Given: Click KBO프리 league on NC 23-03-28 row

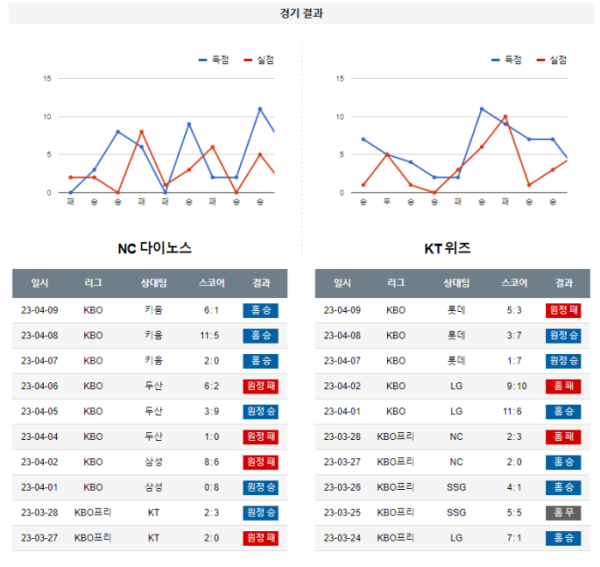Looking at the screenshot, I should coord(93,512).
